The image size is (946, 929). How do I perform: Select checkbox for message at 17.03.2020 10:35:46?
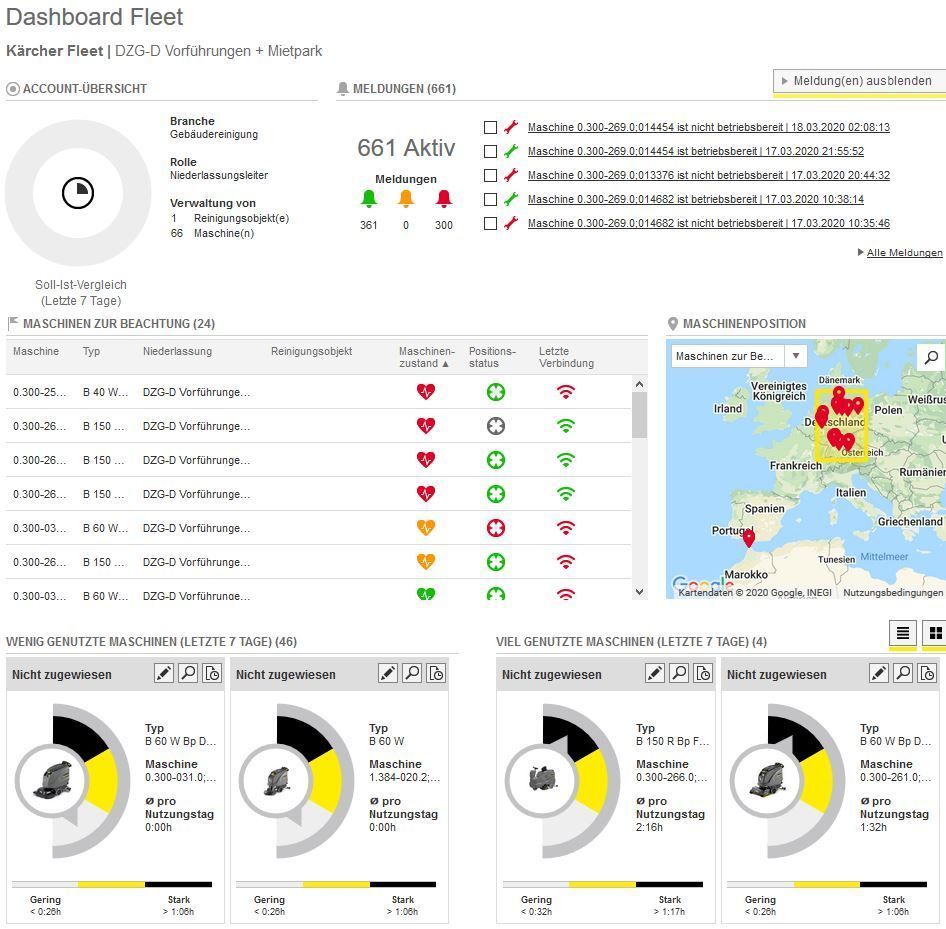click(490, 224)
